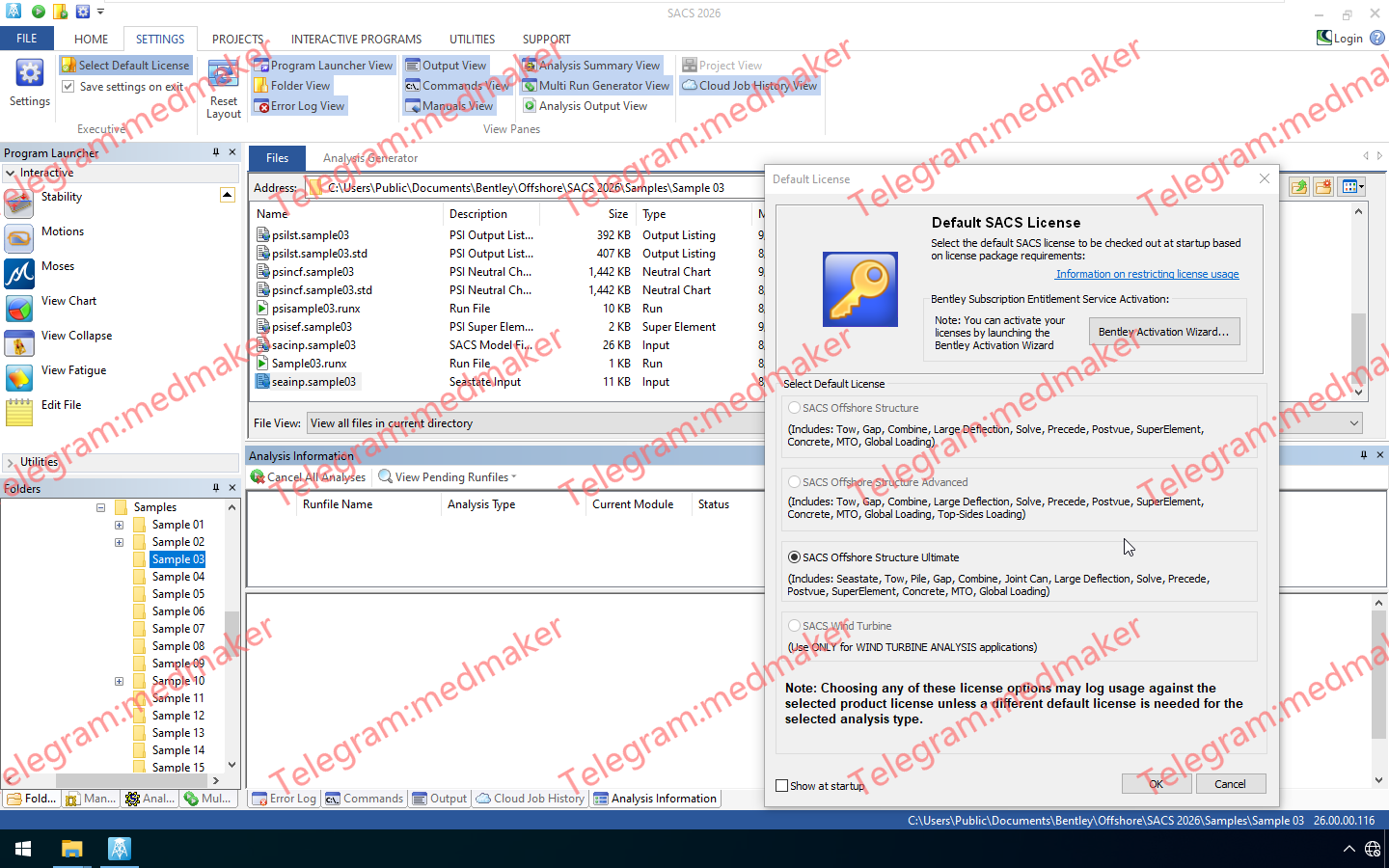Open Analysis Output View
The image size is (1389, 868).
click(585, 106)
